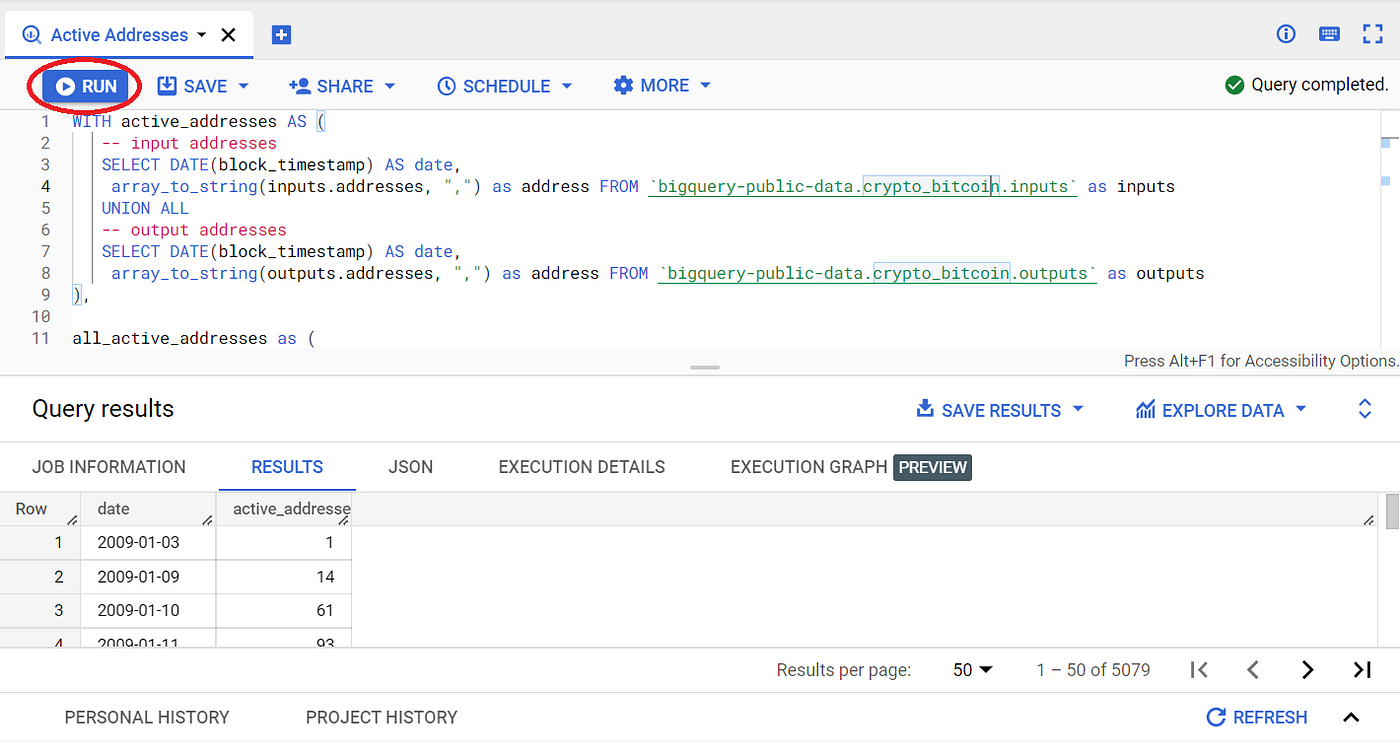The image size is (1400, 742).
Task: Select active_addresses value 61
Action: point(284,610)
